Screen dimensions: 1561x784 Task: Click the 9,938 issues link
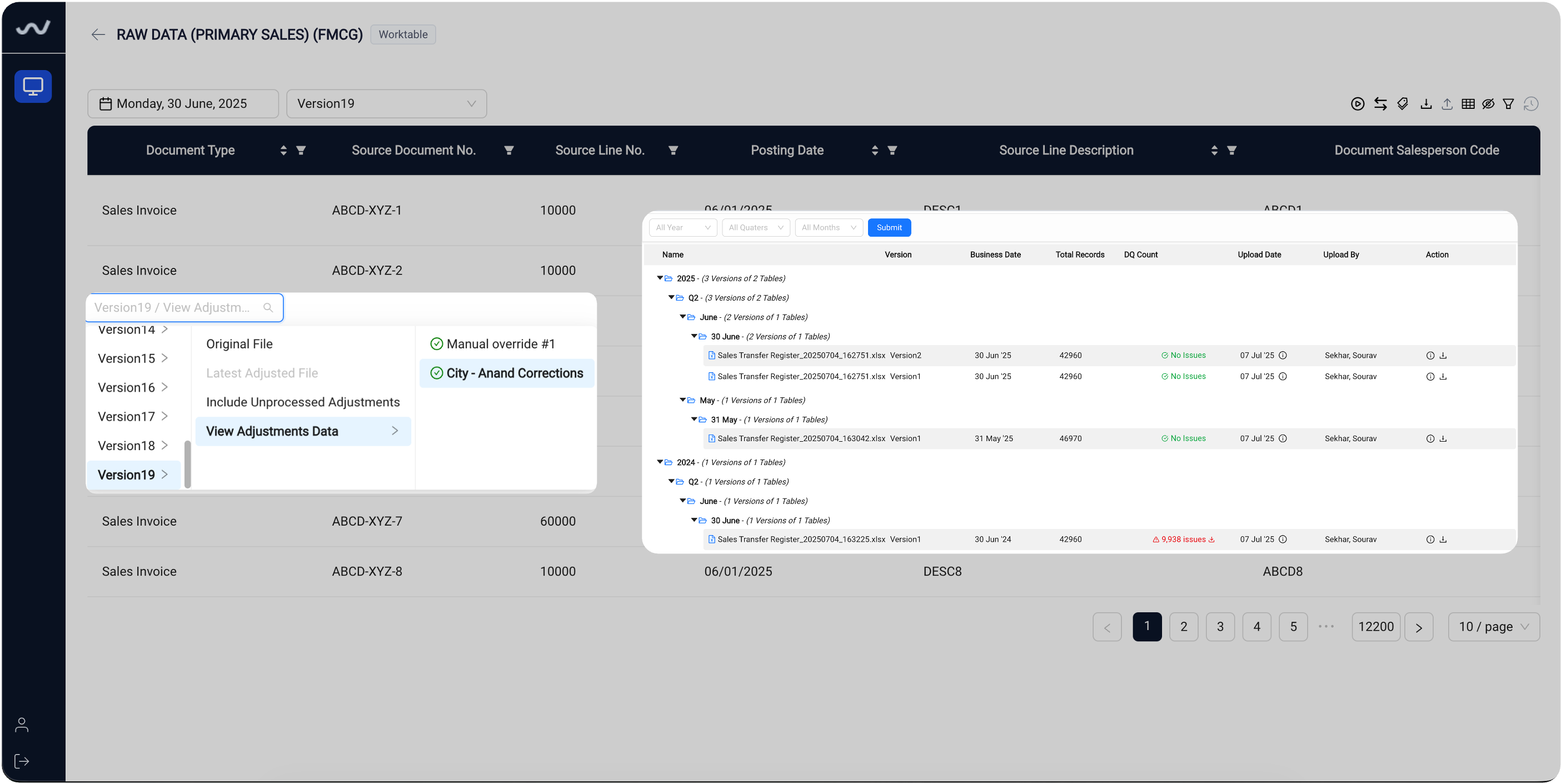pyautogui.click(x=1184, y=539)
